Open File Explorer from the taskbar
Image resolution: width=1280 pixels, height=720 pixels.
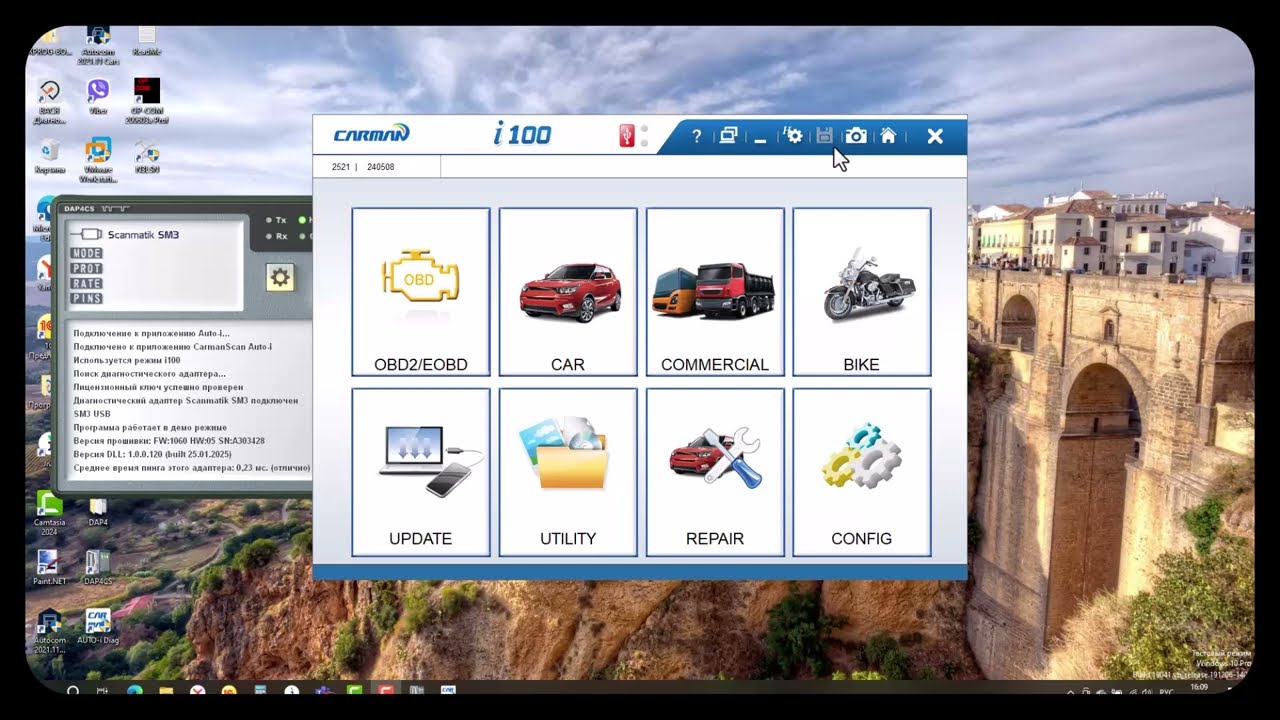[166, 691]
